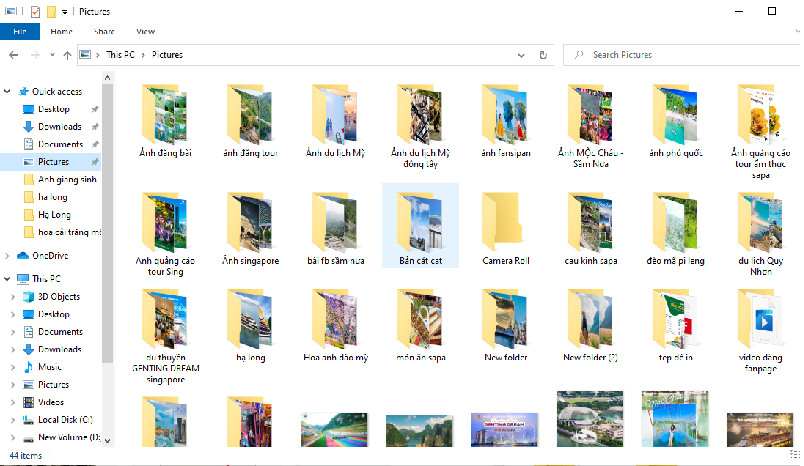The width and height of the screenshot is (804, 466).
Task: Select Local Disk (C:) in the sidebar
Action: 65,419
